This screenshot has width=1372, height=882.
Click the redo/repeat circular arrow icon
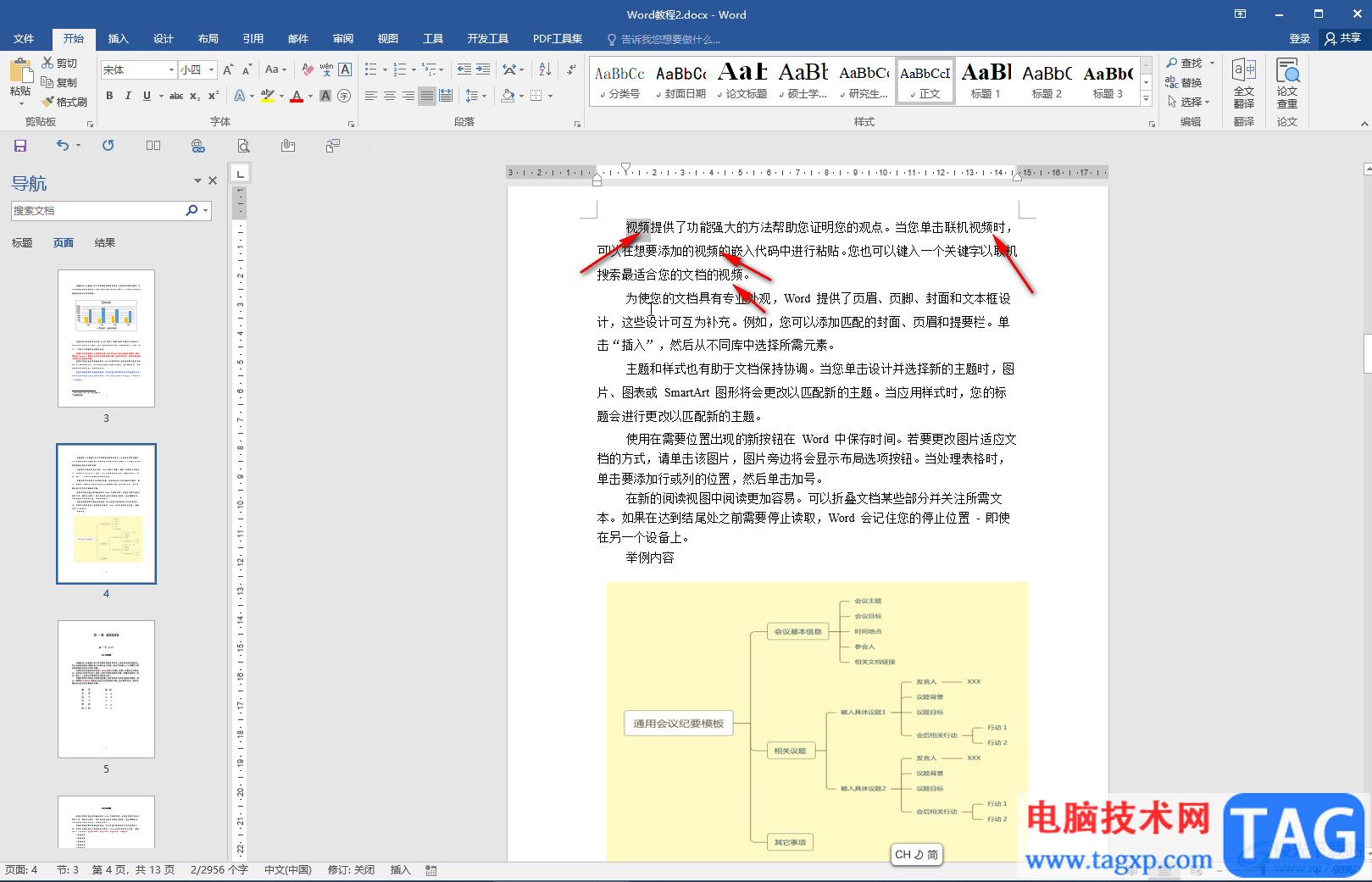(x=108, y=146)
